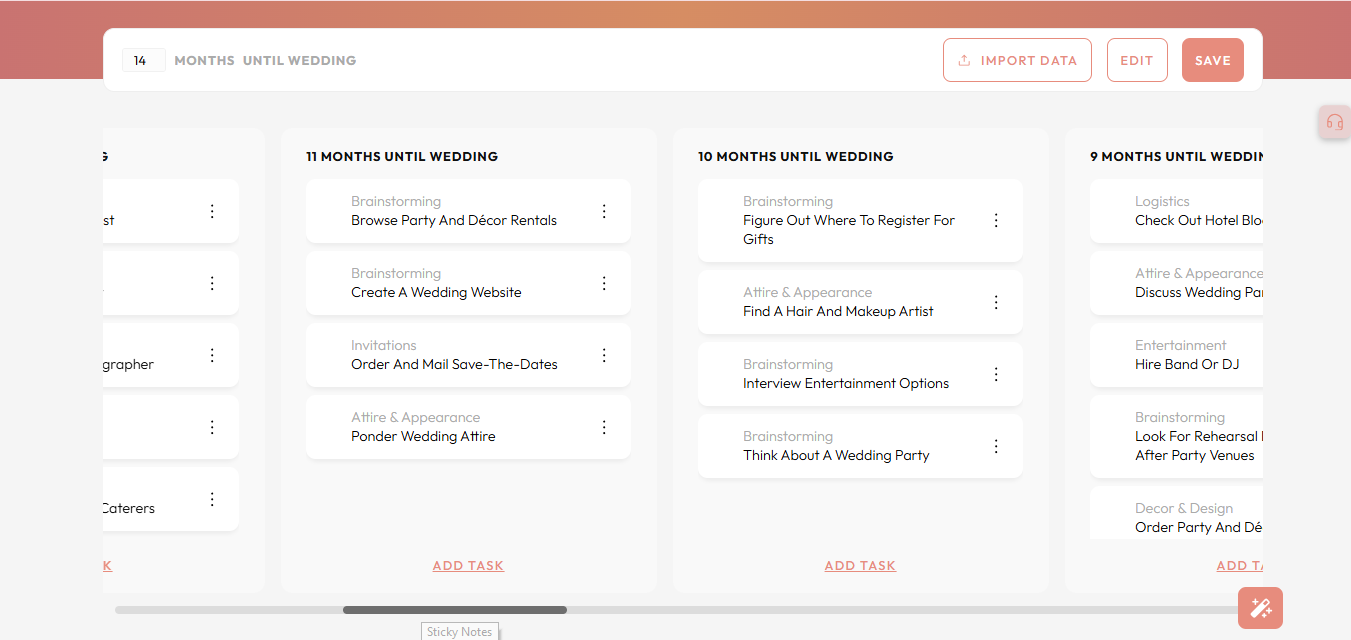Open options menu for Order And Mail Save-The-Dates
The width and height of the screenshot is (1351, 640).
(604, 355)
